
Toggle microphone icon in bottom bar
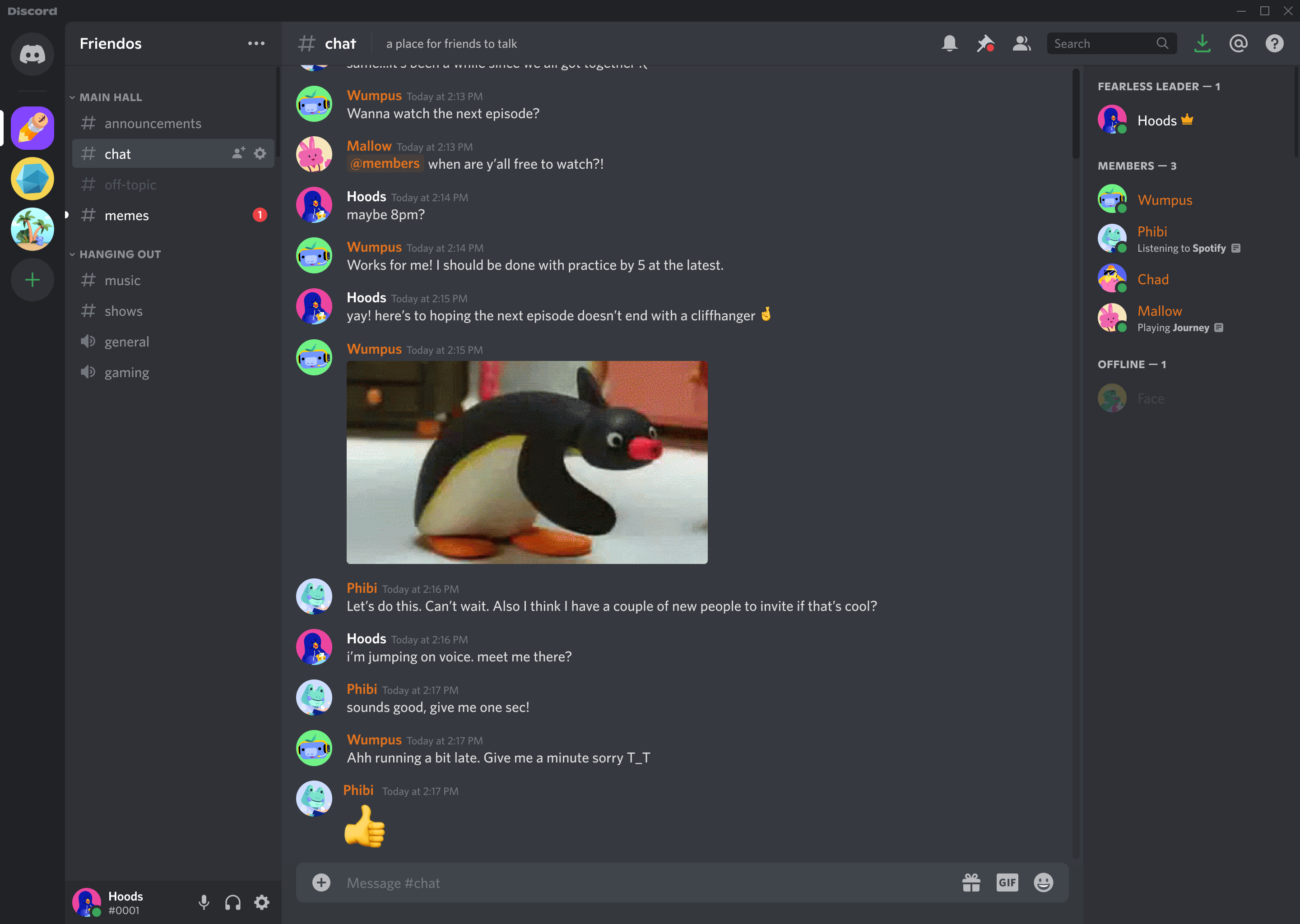click(204, 902)
